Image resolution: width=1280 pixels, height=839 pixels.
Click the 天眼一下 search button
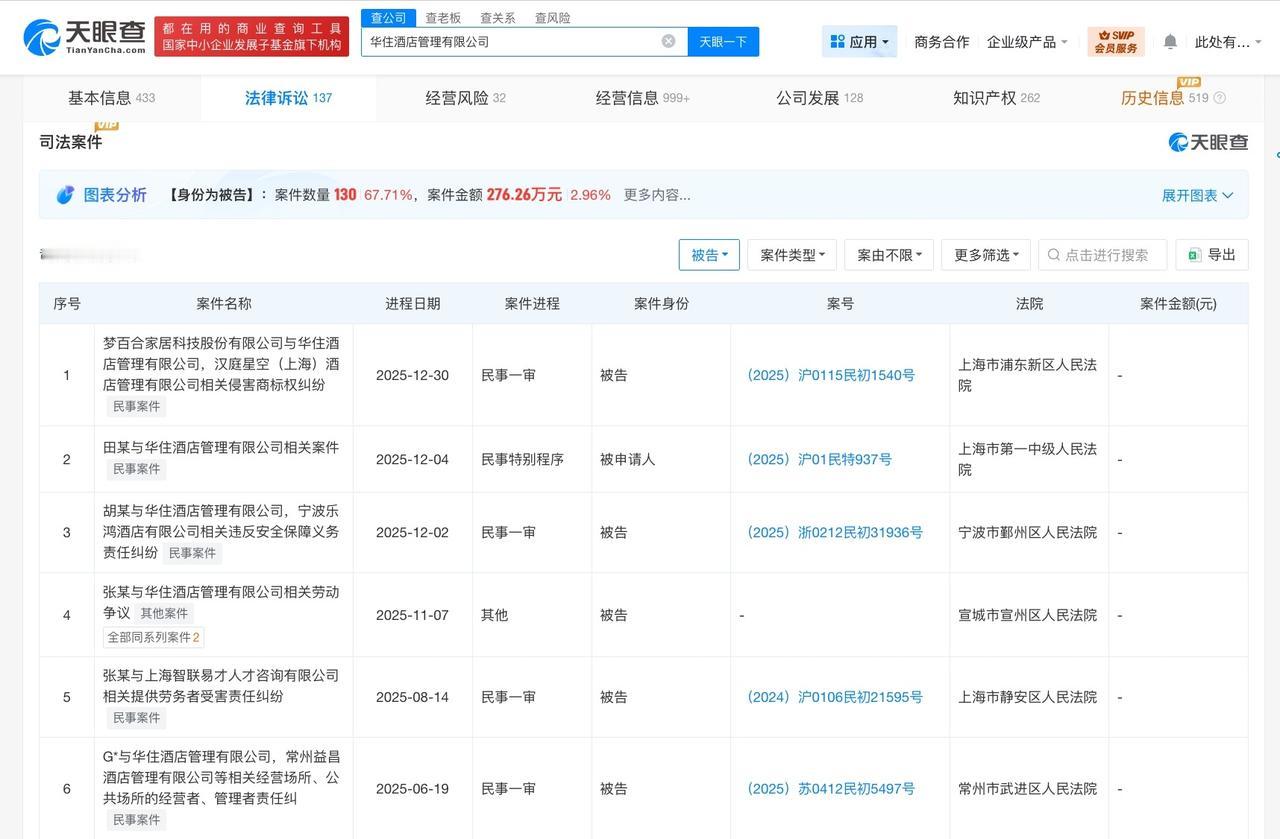[723, 40]
